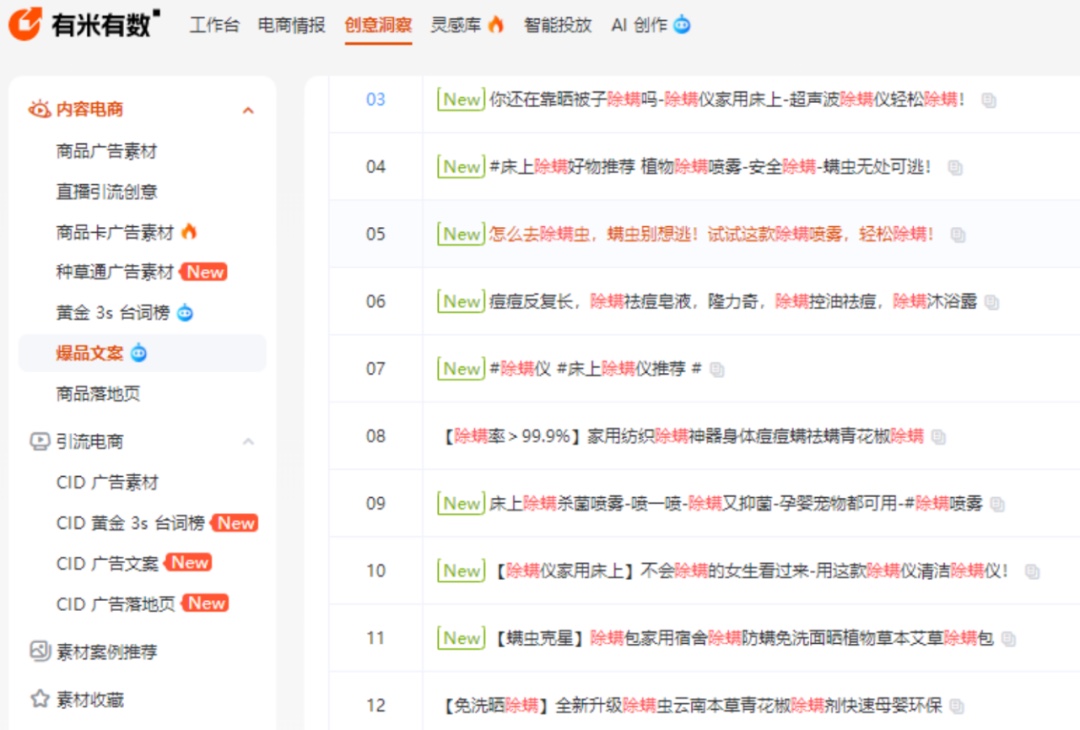Open the AI 创作 tab
Viewport: 1080px width, 730px height.
coord(639,25)
